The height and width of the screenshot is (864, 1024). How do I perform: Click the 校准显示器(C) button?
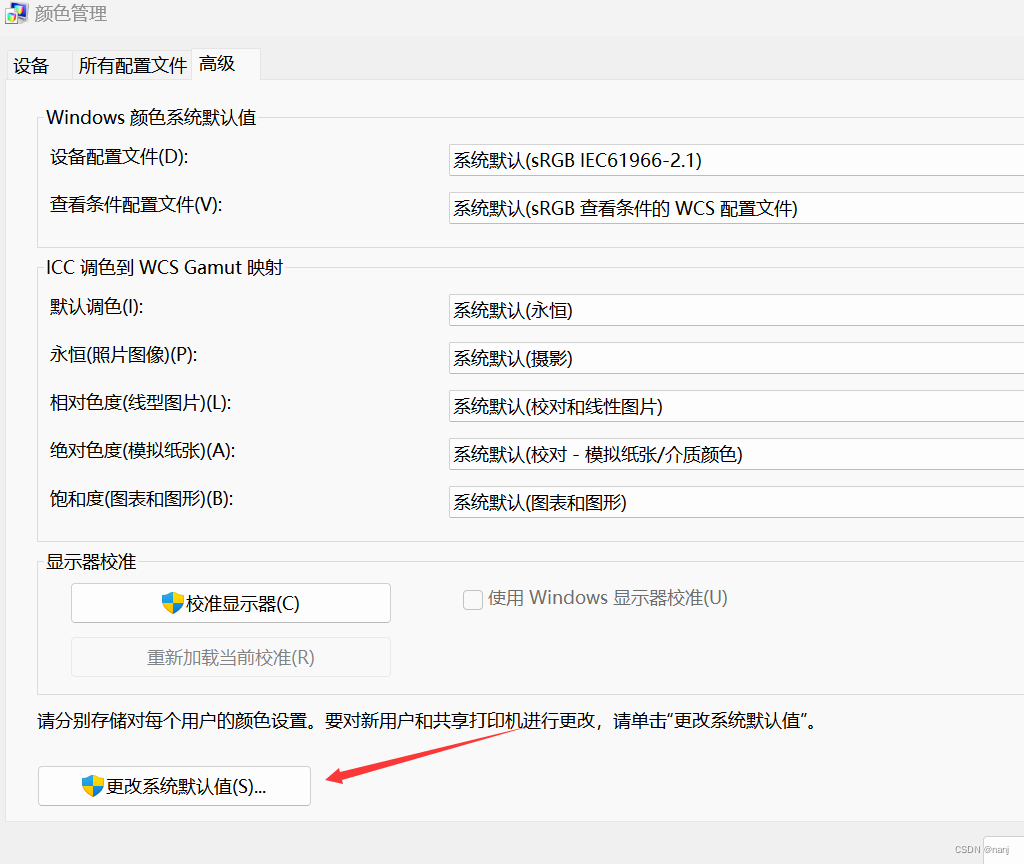pyautogui.click(x=231, y=603)
